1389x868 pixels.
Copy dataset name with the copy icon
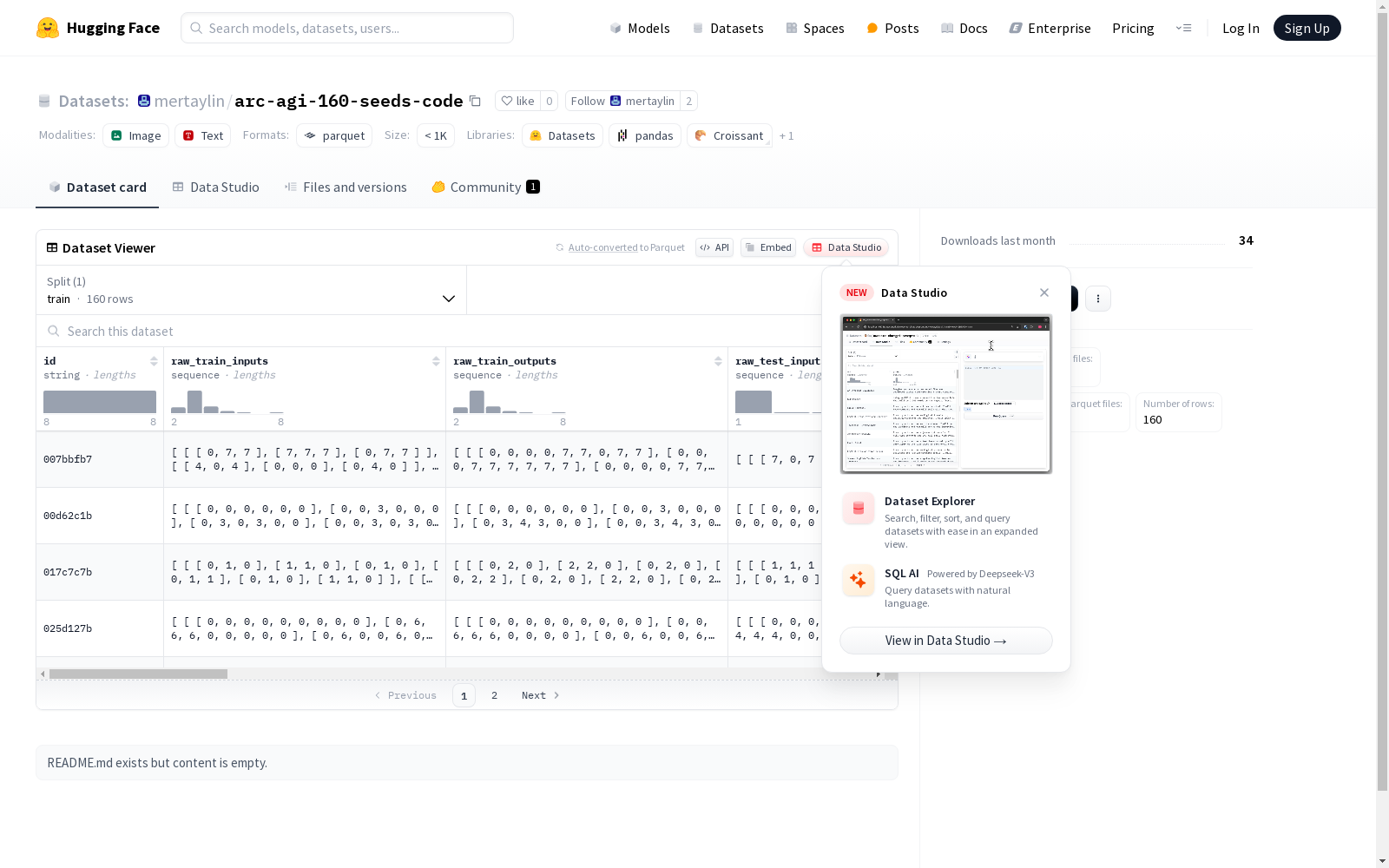click(475, 101)
